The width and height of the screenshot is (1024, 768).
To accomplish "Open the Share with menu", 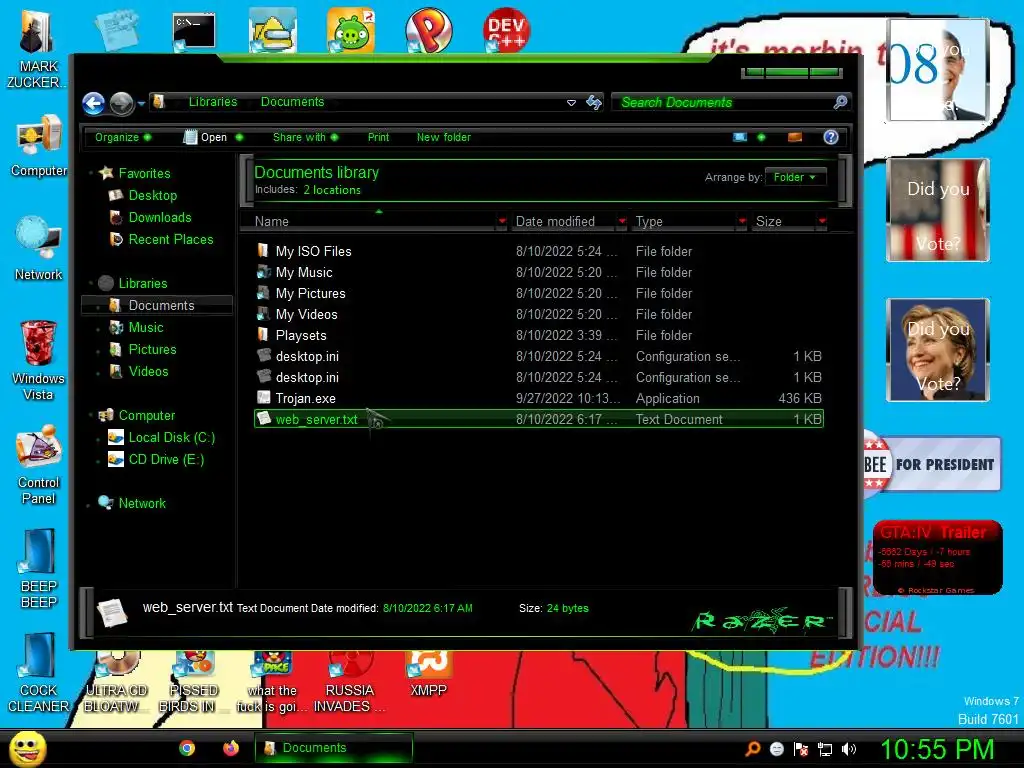I will pyautogui.click(x=305, y=137).
